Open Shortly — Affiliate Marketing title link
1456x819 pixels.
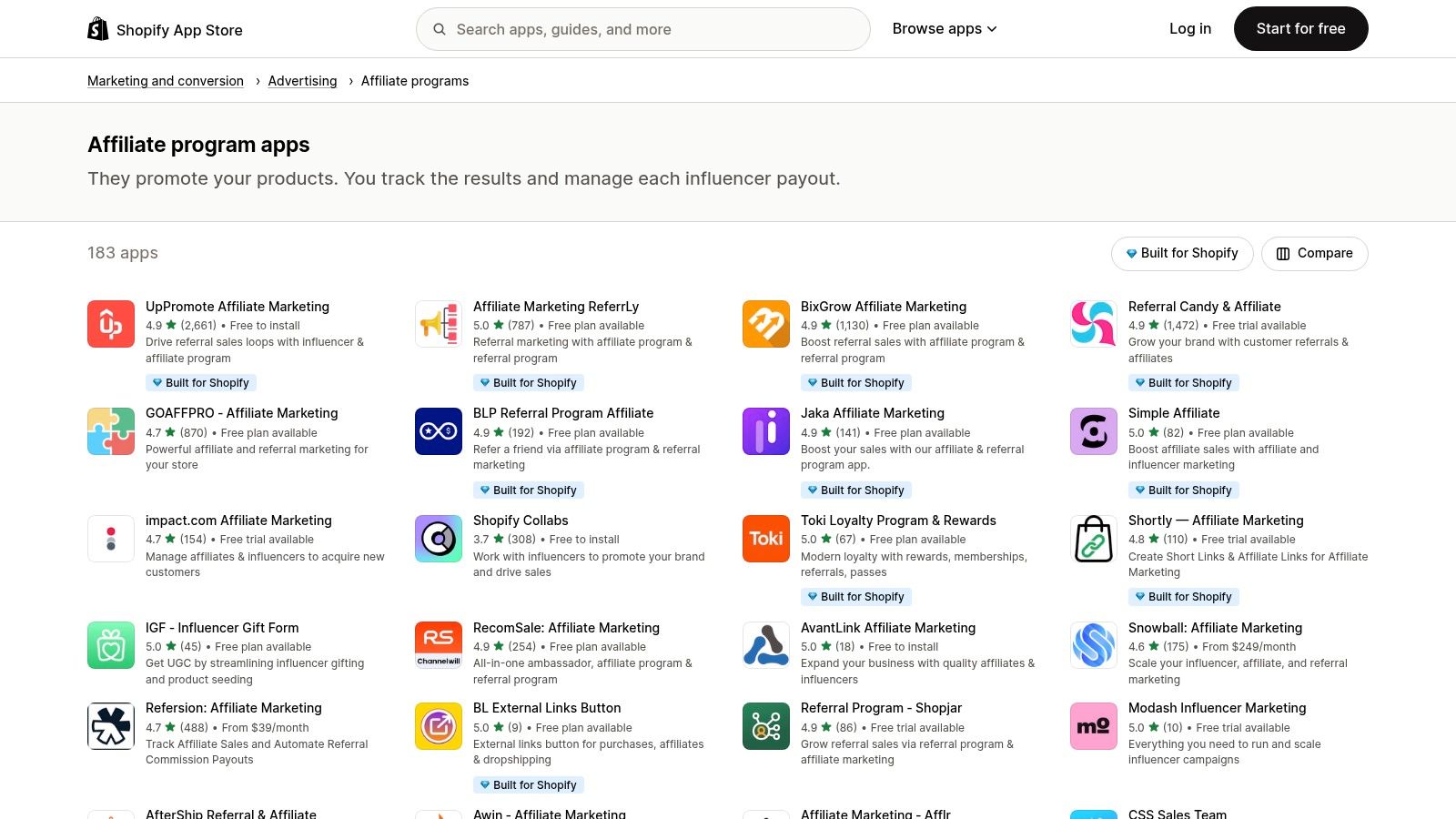coord(1216,521)
